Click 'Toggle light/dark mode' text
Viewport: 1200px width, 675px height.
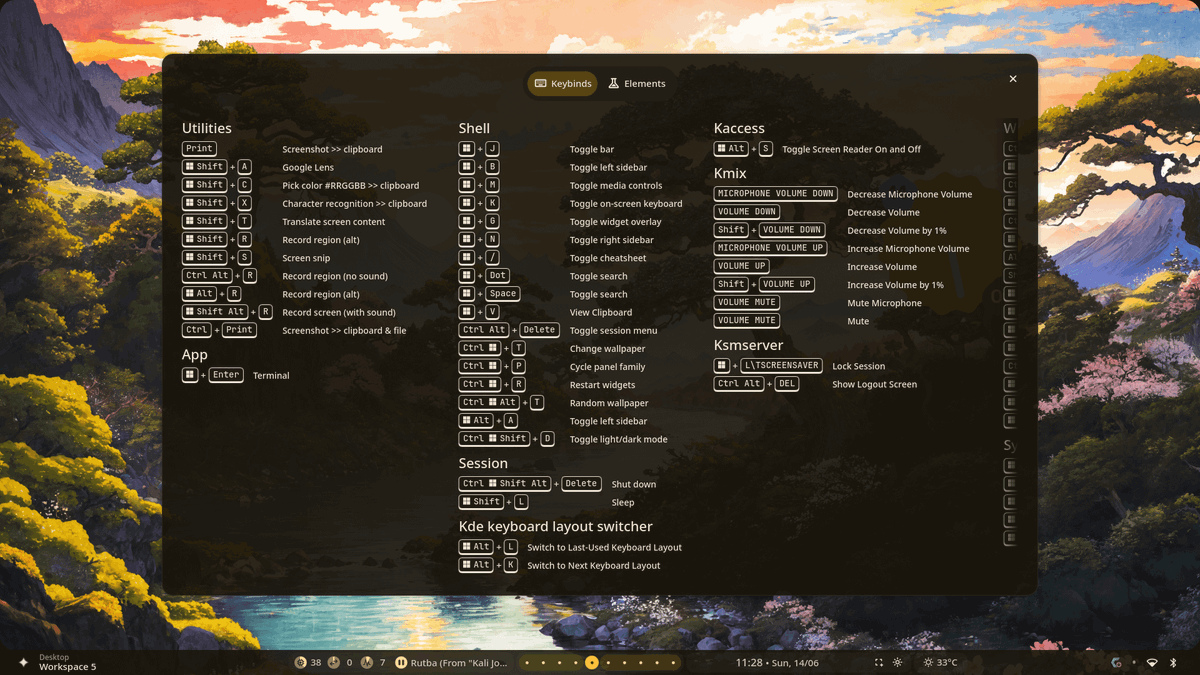click(618, 439)
